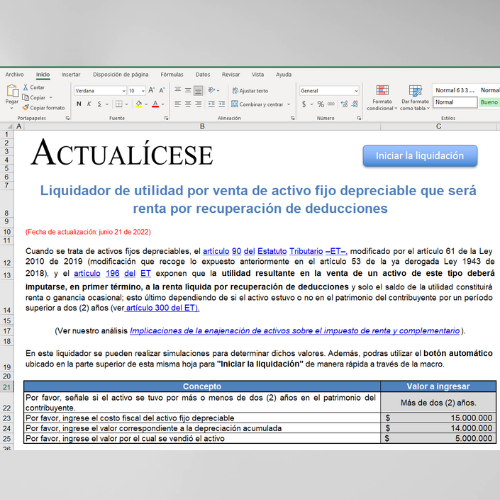Expand the Pegar dropdown arrow

pyautogui.click(x=12, y=108)
